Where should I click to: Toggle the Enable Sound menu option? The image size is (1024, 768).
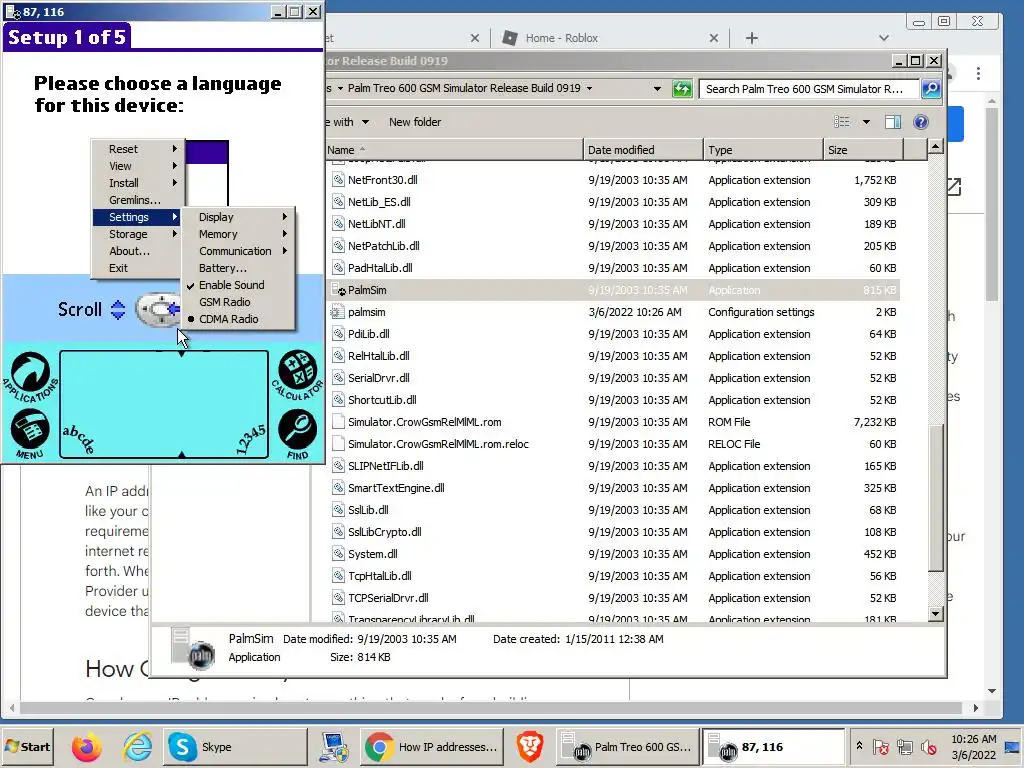tap(231, 285)
